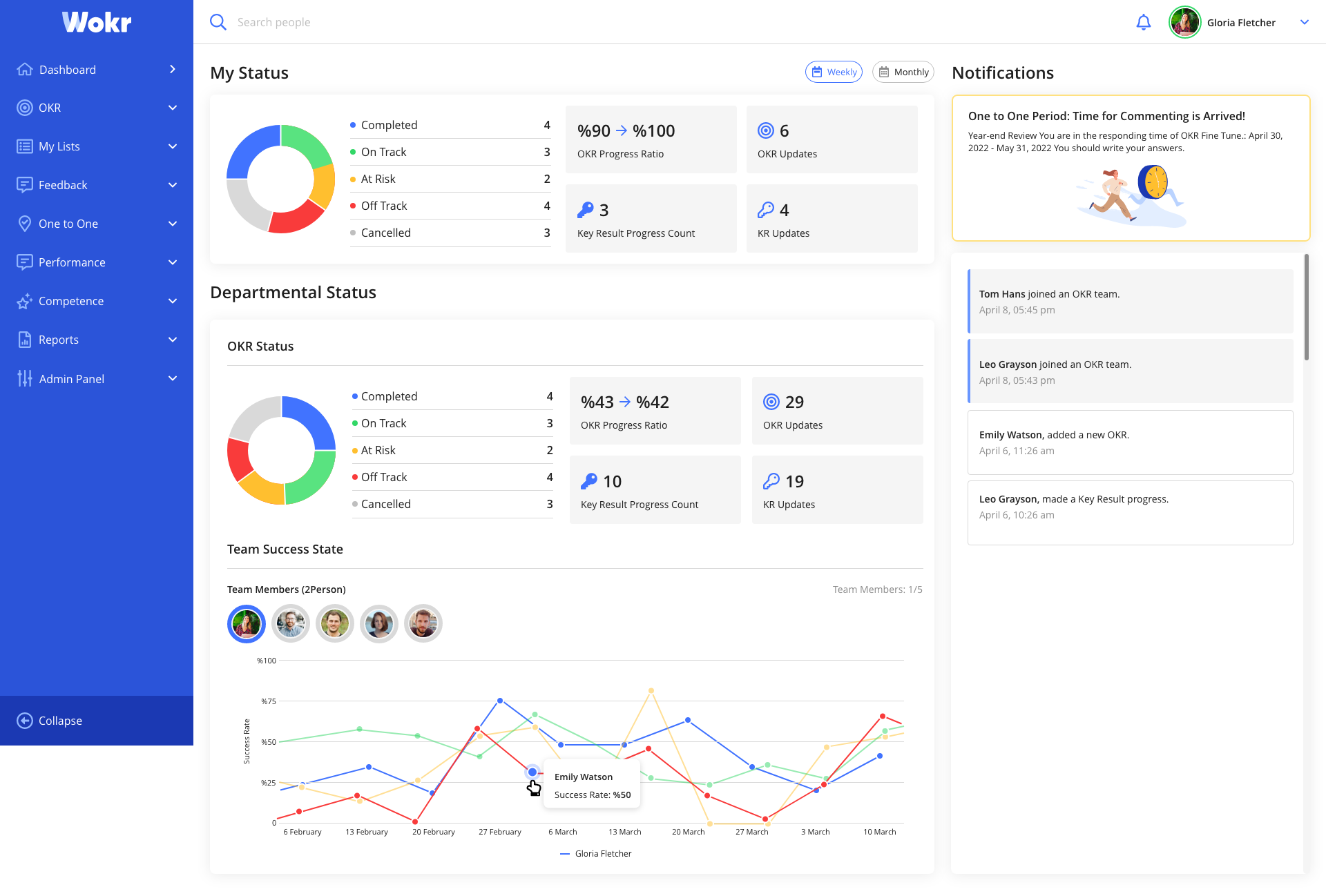This screenshot has height=896, width=1326.
Task: Open the Admin Panel sliders icon
Action: (x=25, y=378)
